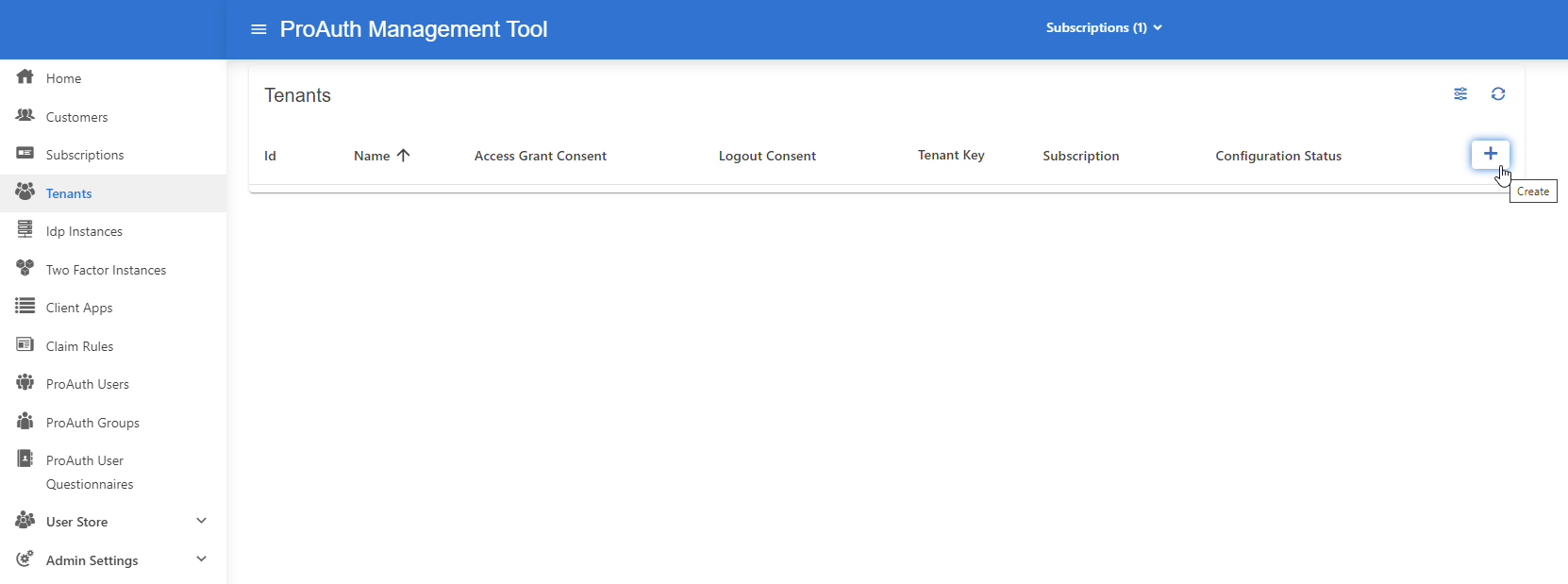The height and width of the screenshot is (584, 1568).
Task: Click the Home house icon
Action: (x=25, y=76)
